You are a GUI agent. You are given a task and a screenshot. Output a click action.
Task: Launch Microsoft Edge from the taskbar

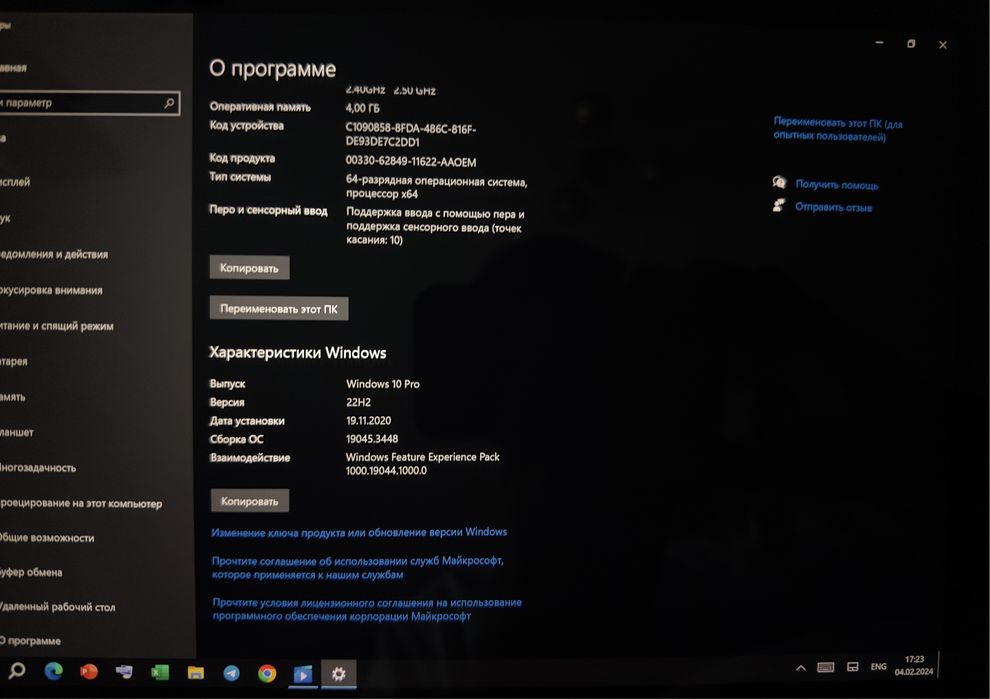(54, 671)
